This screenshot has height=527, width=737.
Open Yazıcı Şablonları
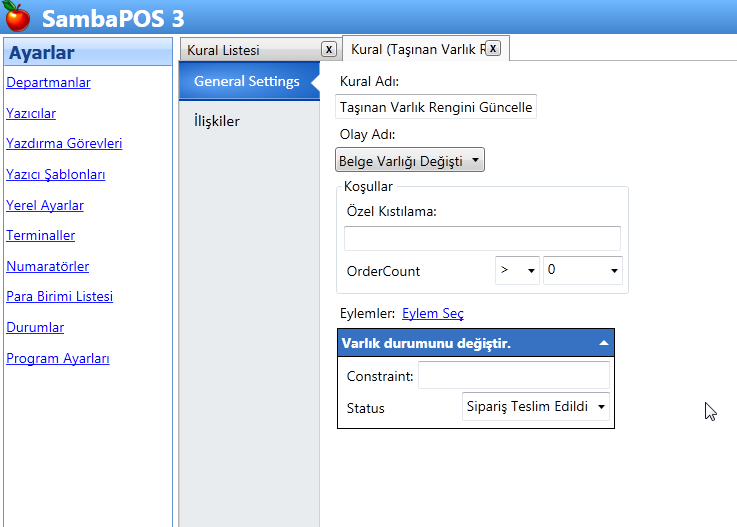[x=56, y=174]
